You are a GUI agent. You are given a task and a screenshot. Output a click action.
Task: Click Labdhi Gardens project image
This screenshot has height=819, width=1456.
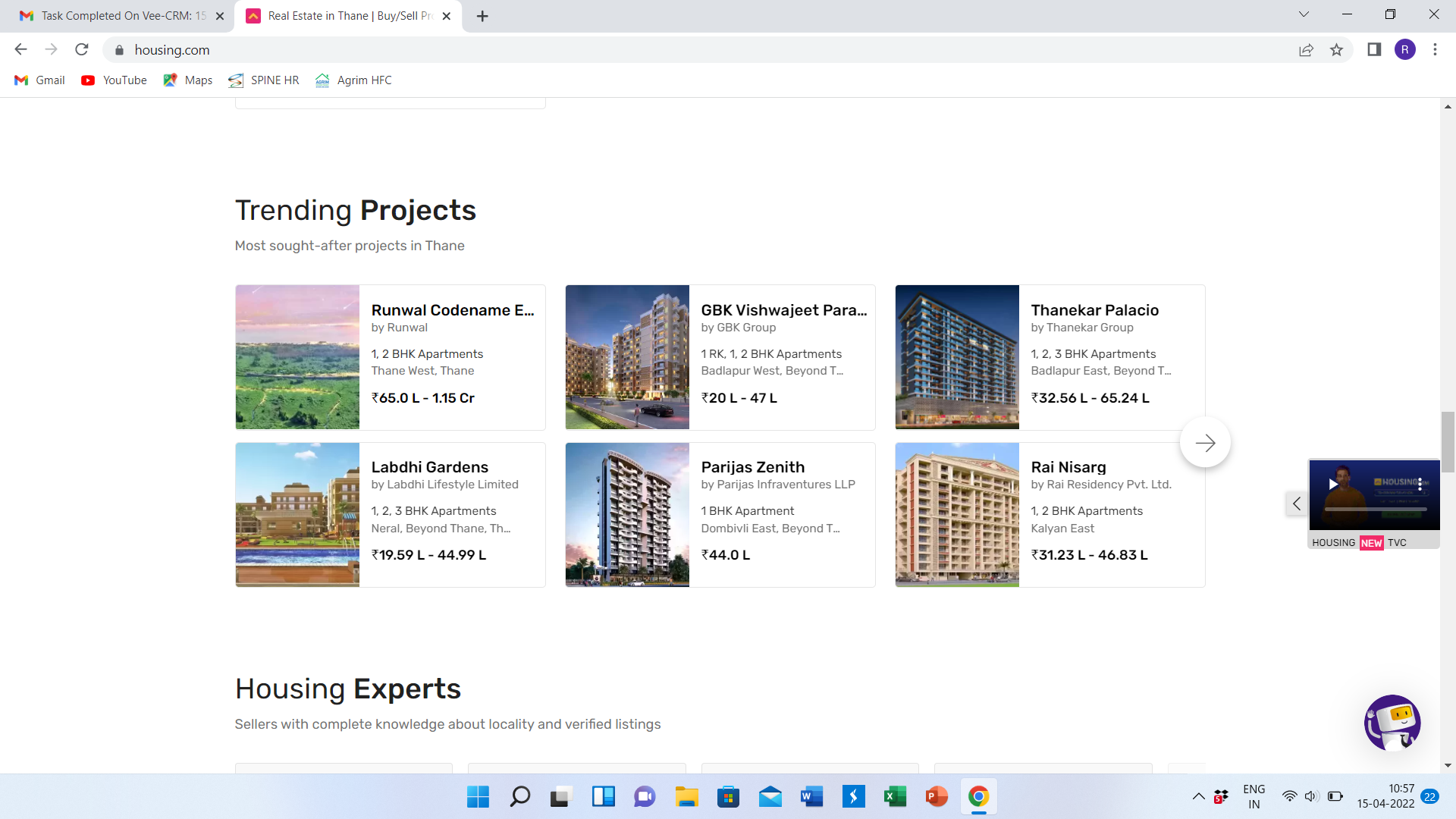point(297,515)
